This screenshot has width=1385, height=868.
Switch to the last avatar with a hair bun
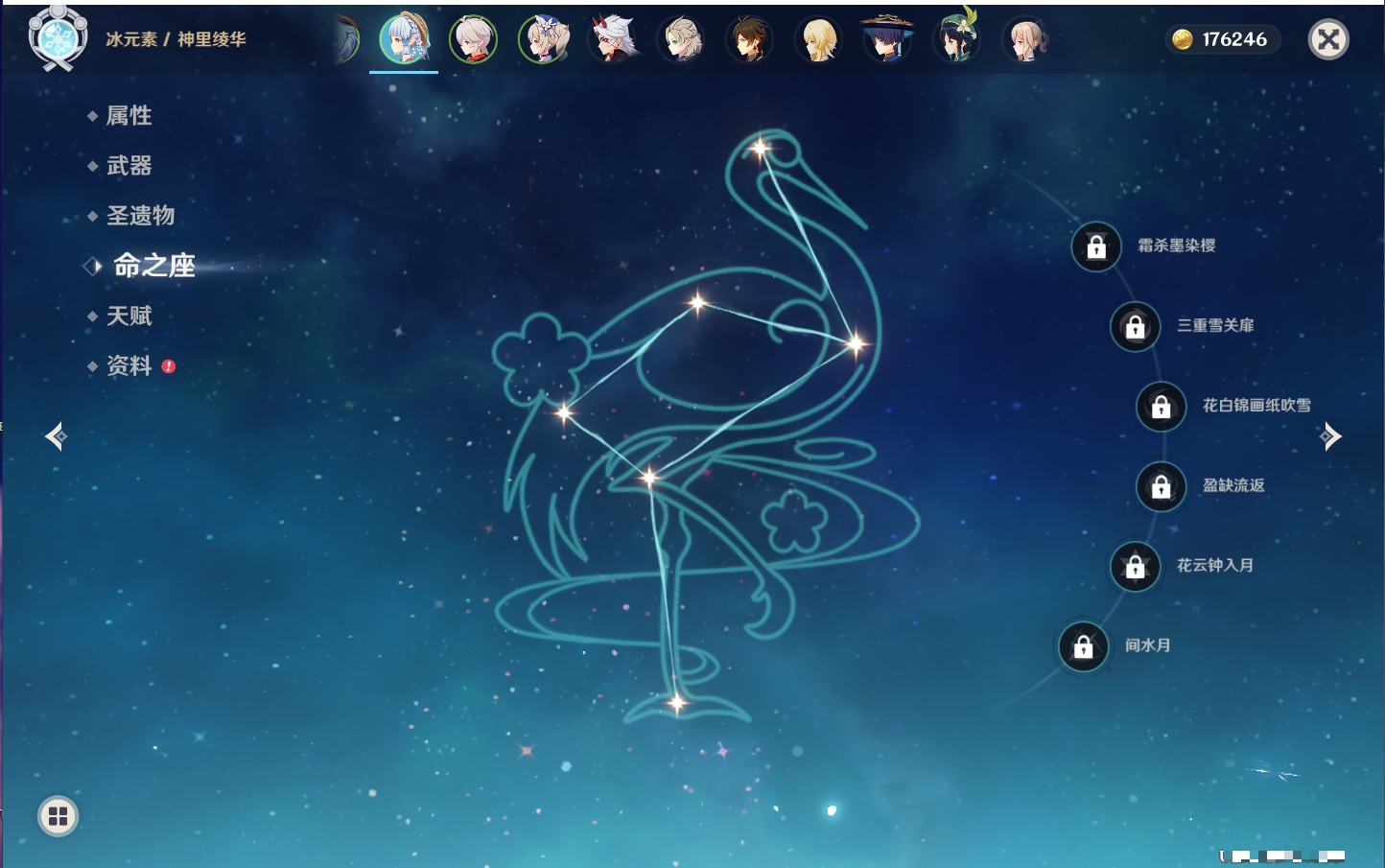coord(1026,40)
